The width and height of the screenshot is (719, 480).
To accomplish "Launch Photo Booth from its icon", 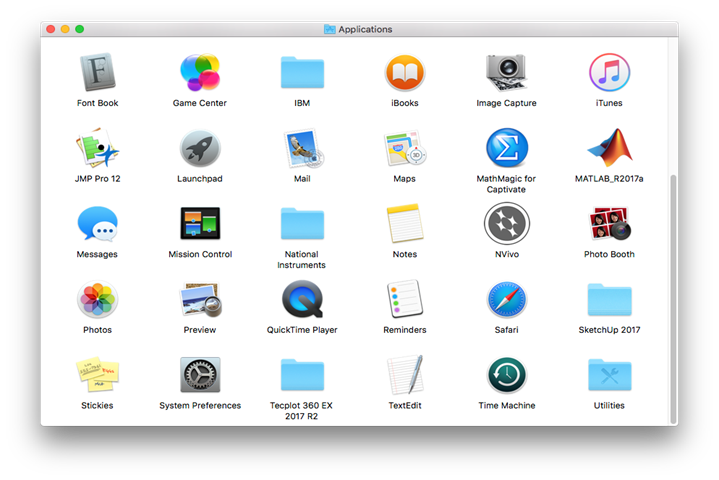I will click(610, 223).
